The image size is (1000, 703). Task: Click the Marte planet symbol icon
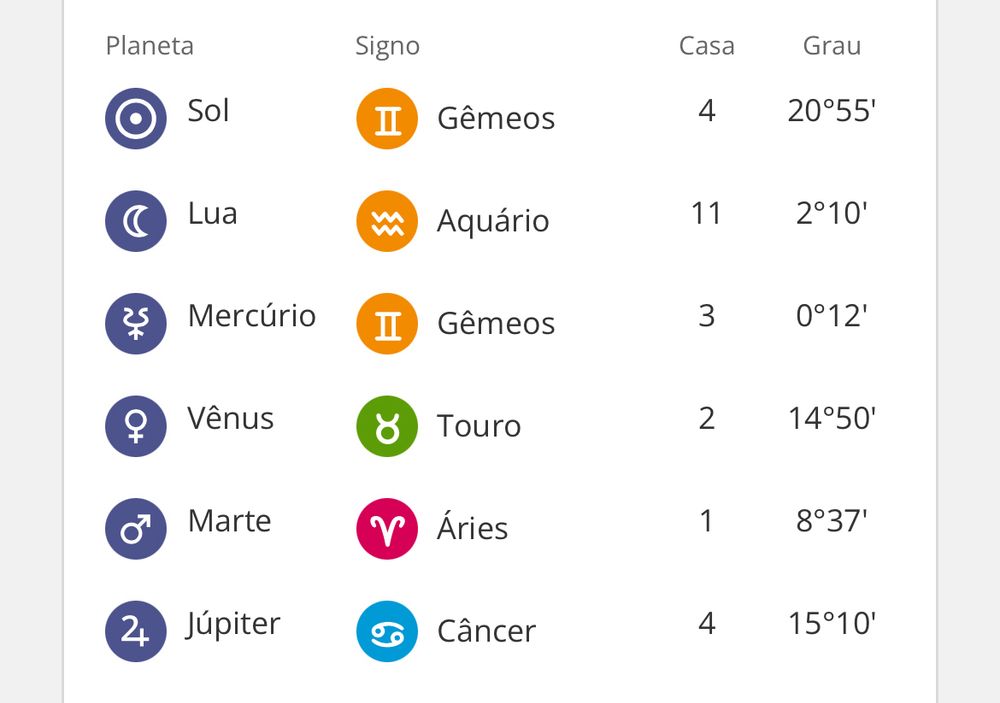point(136,529)
